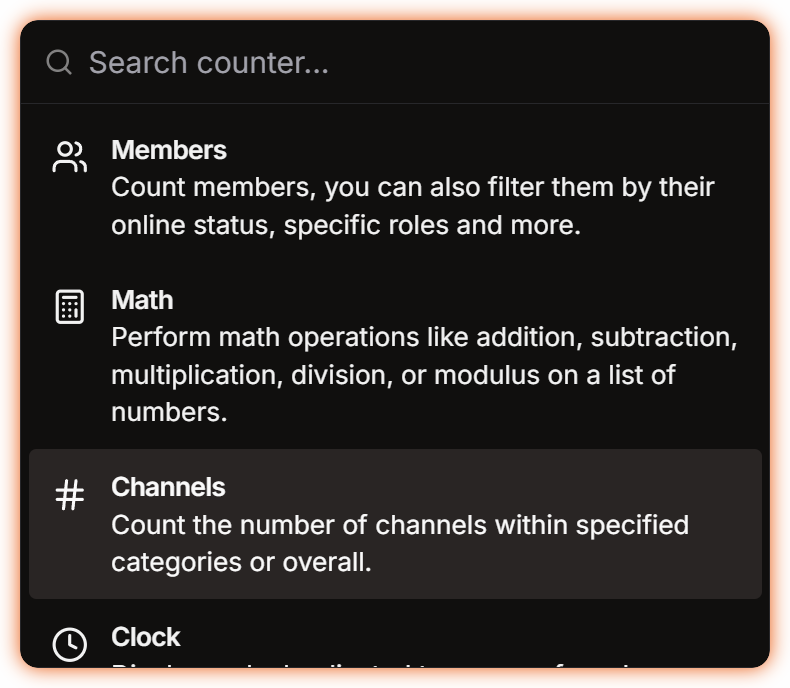The width and height of the screenshot is (790, 688).
Task: Pick the Channels counter title
Action: [168, 487]
